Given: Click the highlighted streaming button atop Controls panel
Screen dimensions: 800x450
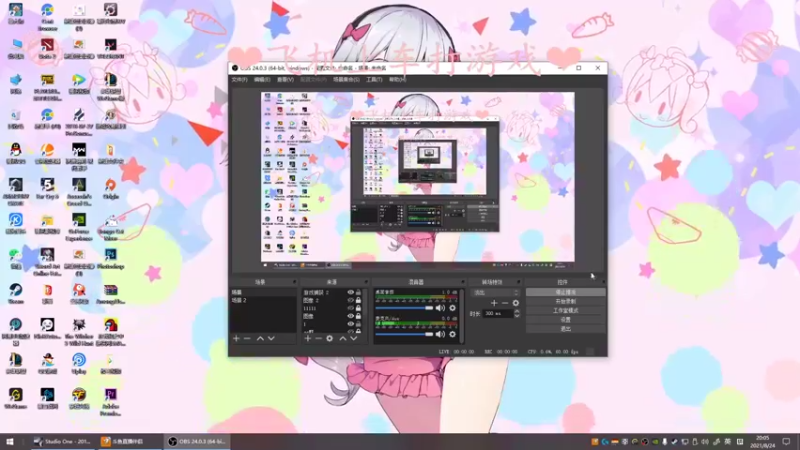Looking at the screenshot, I should coord(565,292).
